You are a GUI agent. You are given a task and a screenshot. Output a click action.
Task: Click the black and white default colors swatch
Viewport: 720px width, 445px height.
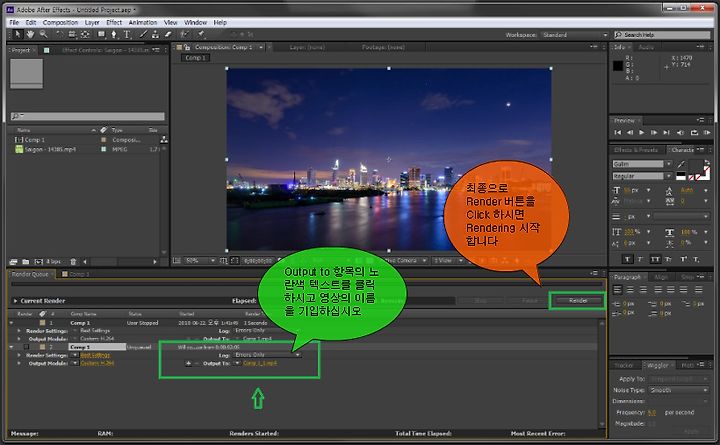(681, 176)
